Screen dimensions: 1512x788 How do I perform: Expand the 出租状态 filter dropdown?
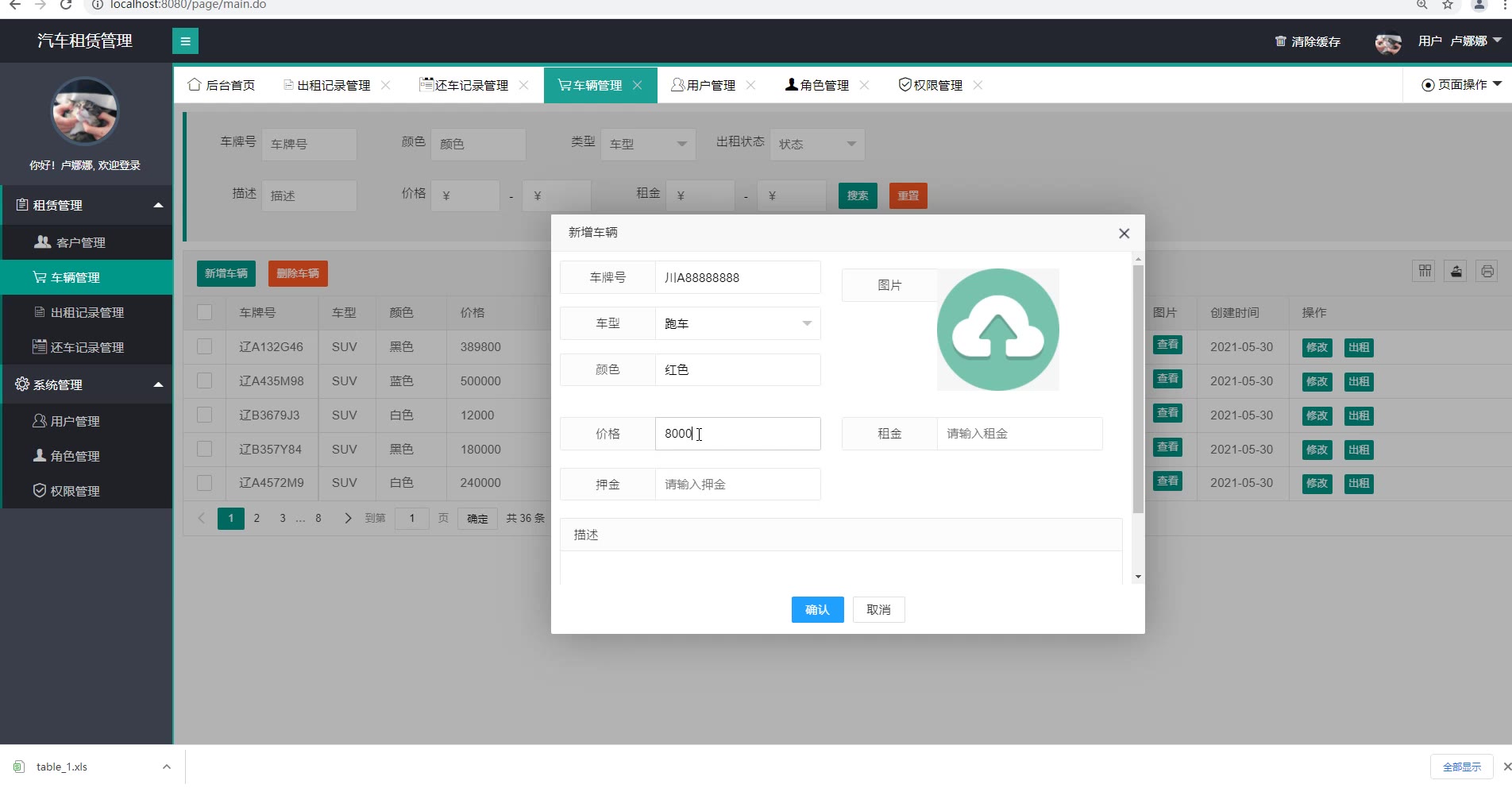coord(816,145)
